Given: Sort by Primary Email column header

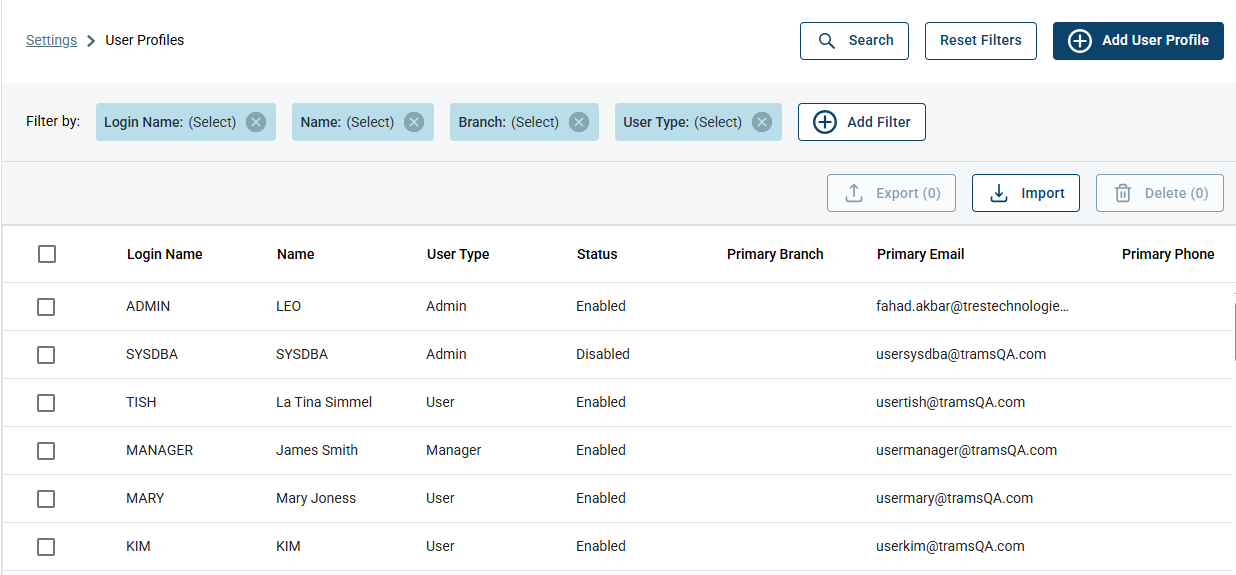Looking at the screenshot, I should 921,254.
